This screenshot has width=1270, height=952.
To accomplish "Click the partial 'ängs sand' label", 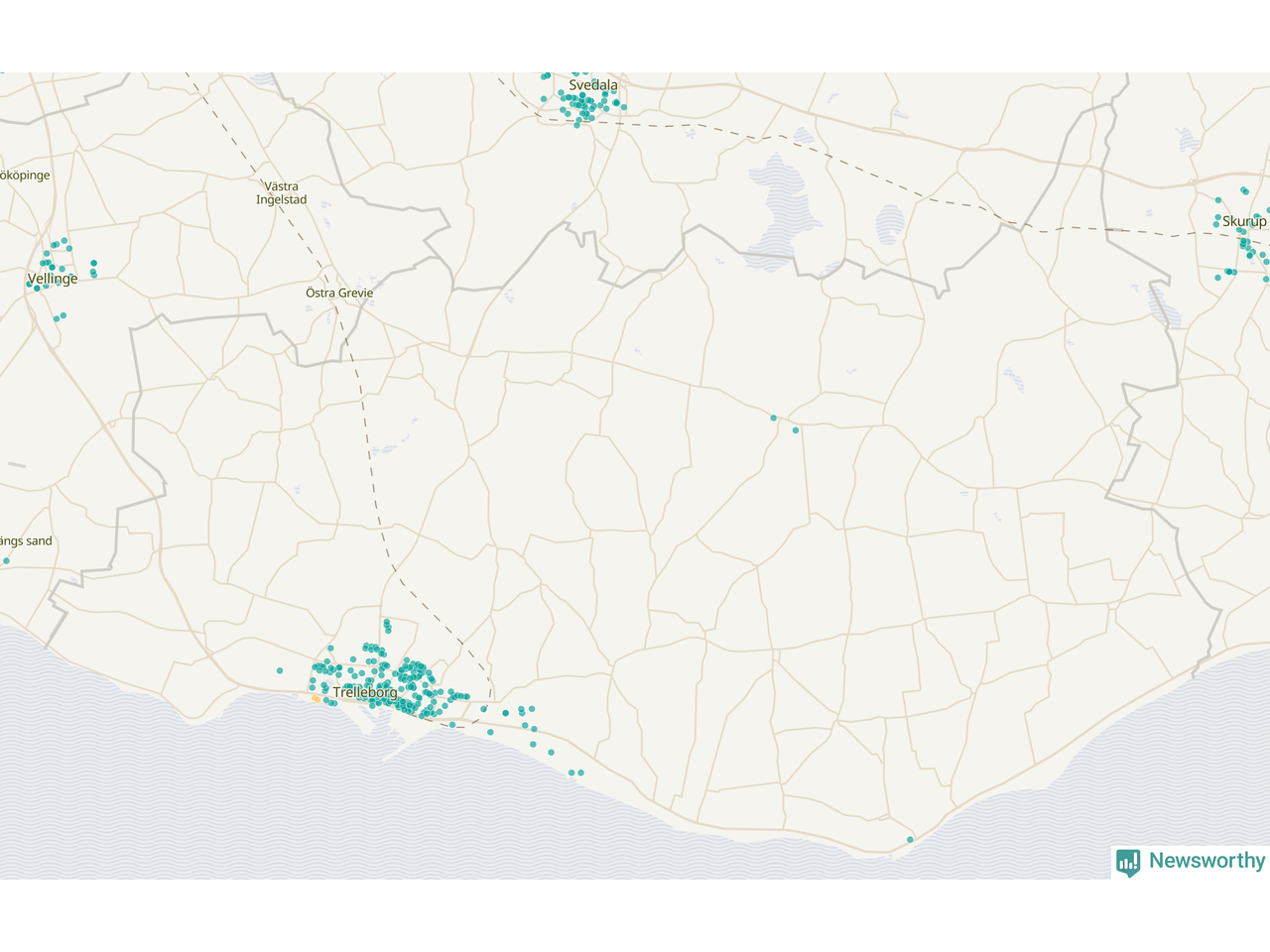I will pyautogui.click(x=26, y=541).
